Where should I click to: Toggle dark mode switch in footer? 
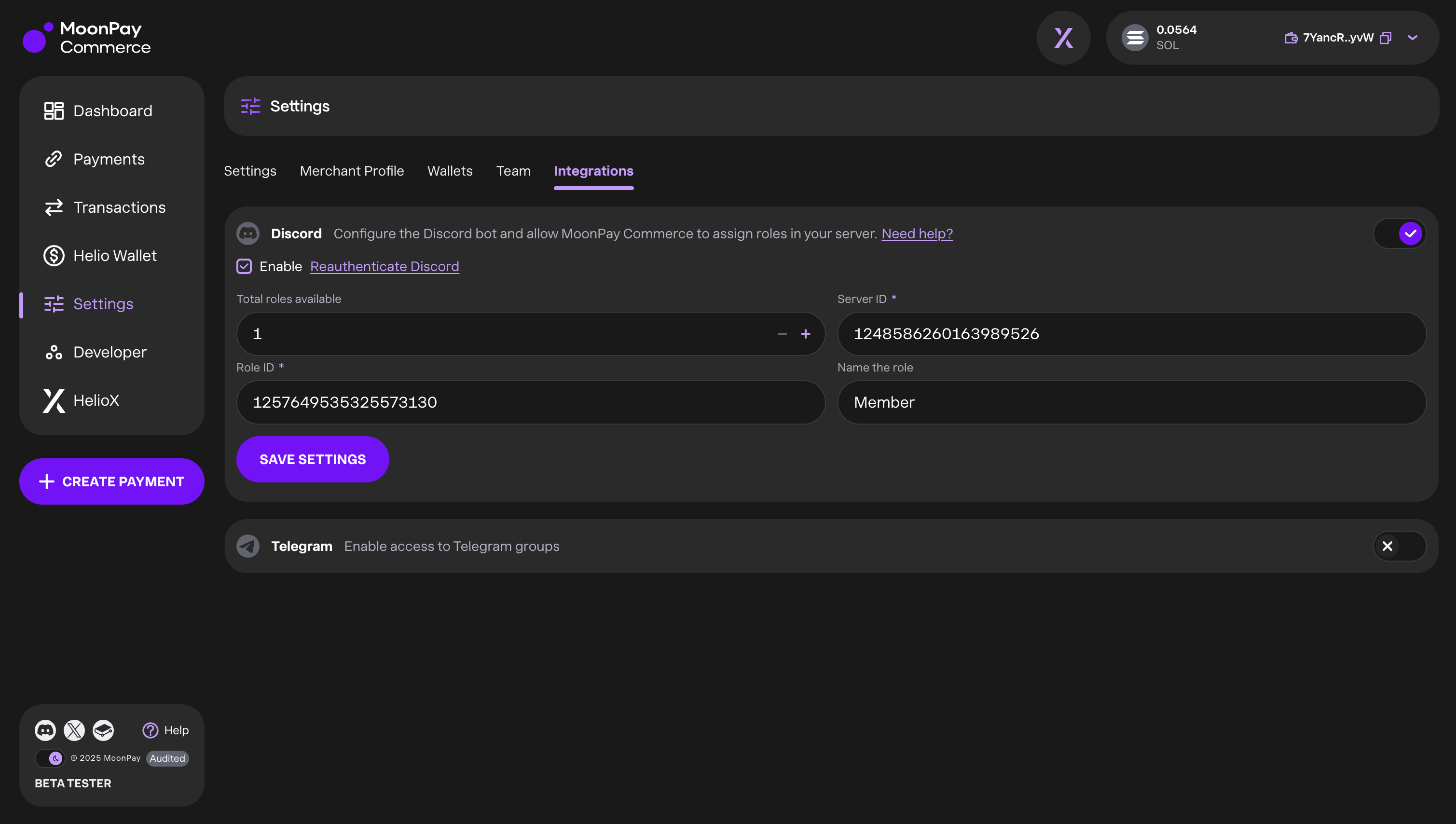pos(49,758)
